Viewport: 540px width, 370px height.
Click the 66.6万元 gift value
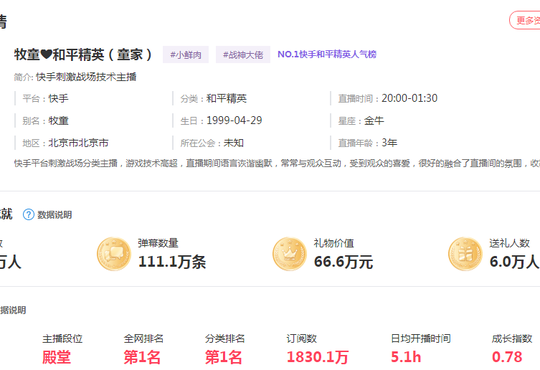(343, 262)
